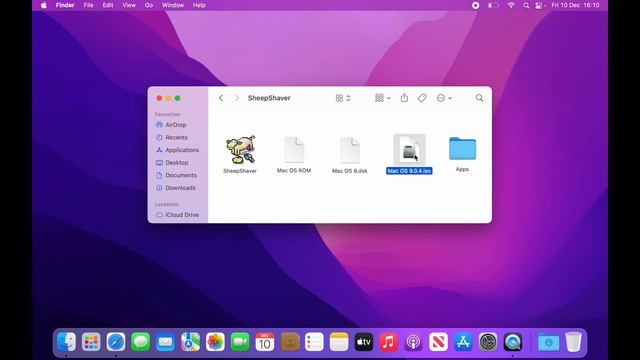Select the Apps folder
The width and height of the screenshot is (640, 360).
point(462,148)
